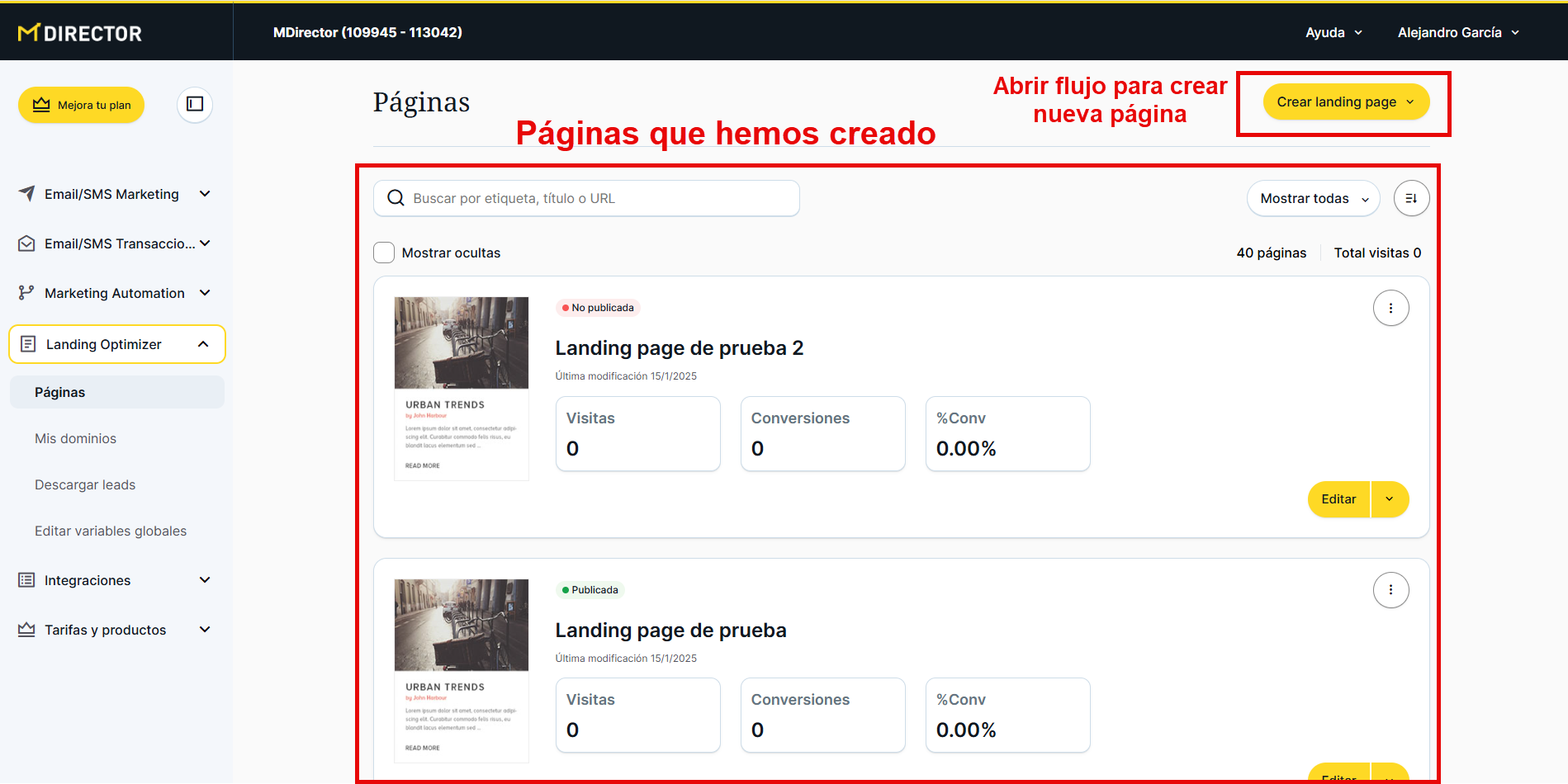Collapse the Landing Optimizer menu section
1568x784 pixels.
203,344
